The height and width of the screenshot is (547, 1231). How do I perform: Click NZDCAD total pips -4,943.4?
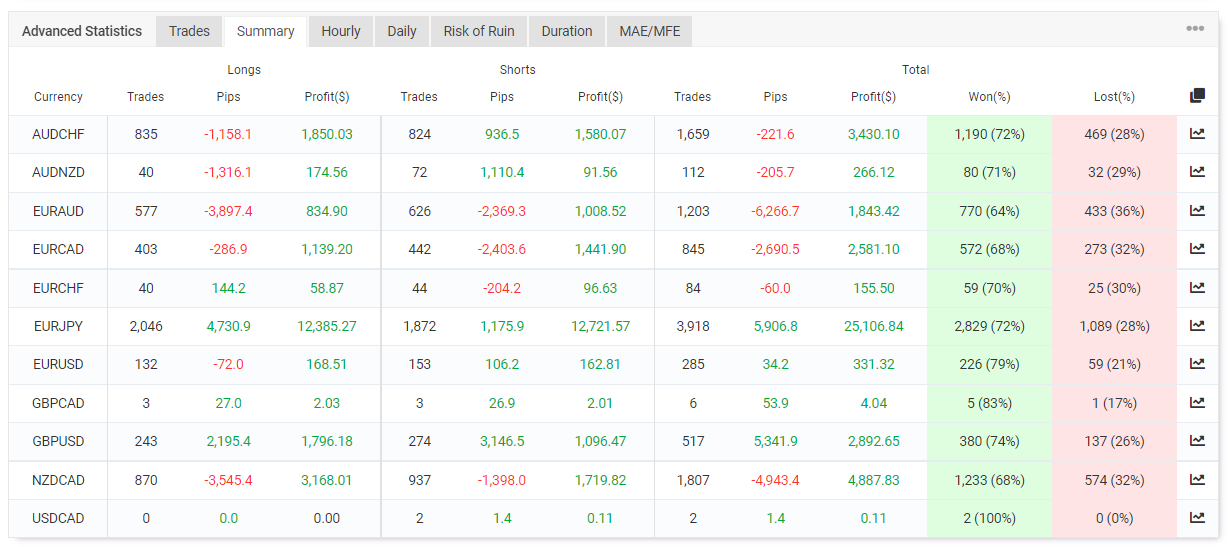775,480
